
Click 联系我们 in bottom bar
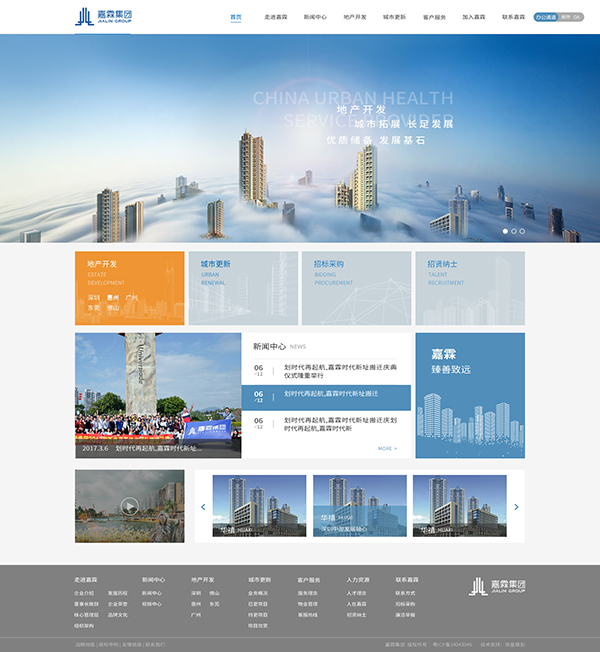[x=155, y=645]
